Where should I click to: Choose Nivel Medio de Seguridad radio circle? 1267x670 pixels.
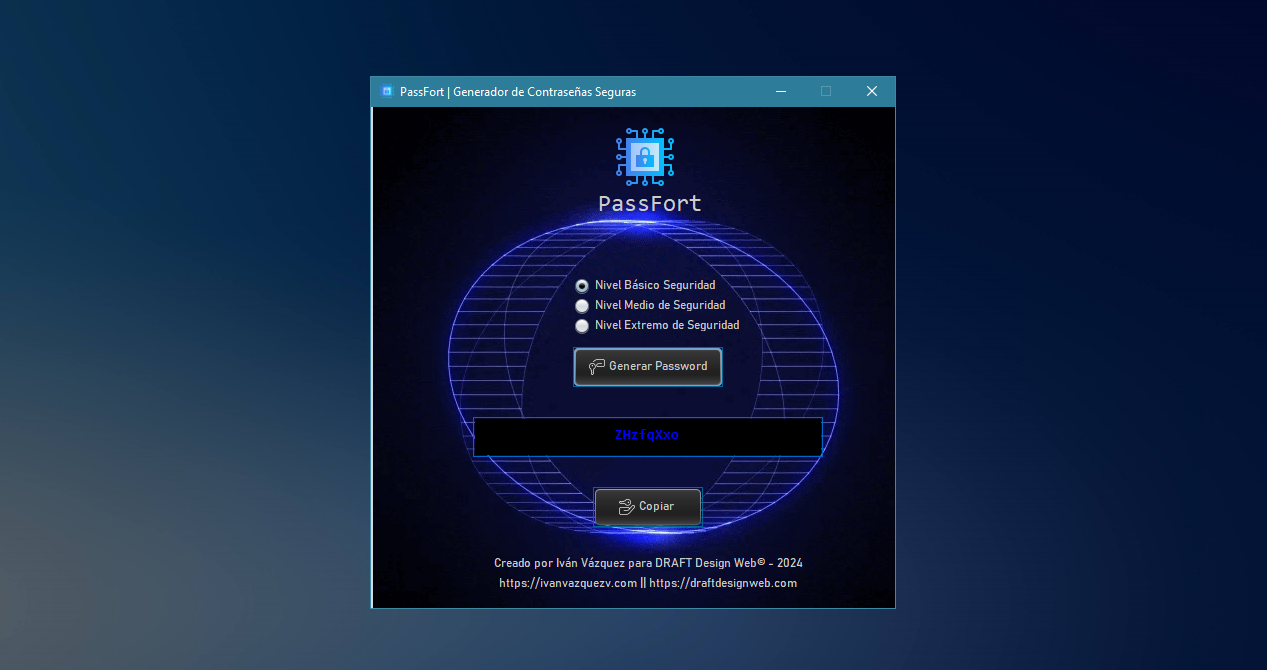click(x=582, y=306)
